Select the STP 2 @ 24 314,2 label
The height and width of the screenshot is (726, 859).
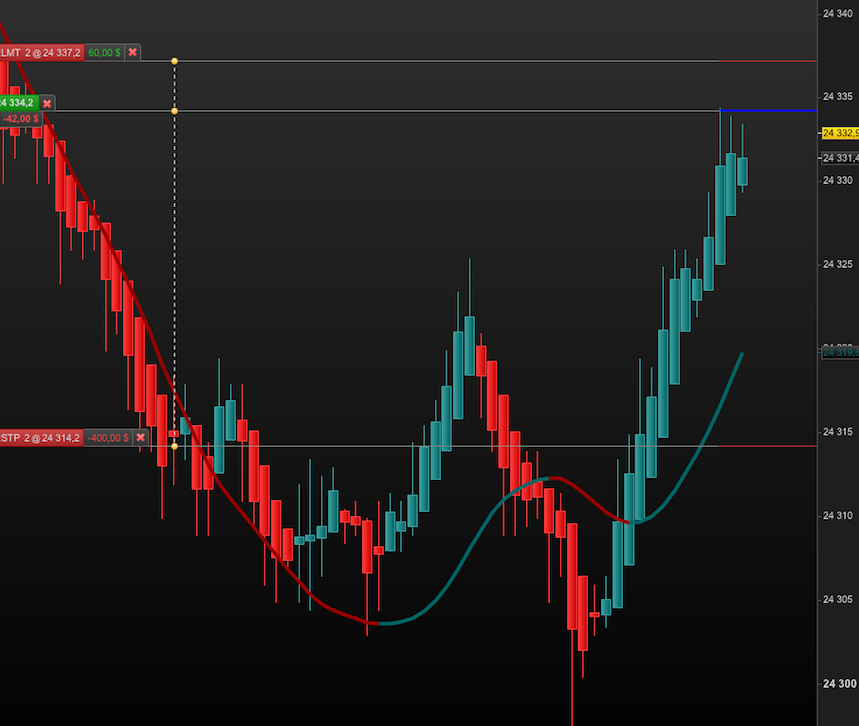coord(42,437)
